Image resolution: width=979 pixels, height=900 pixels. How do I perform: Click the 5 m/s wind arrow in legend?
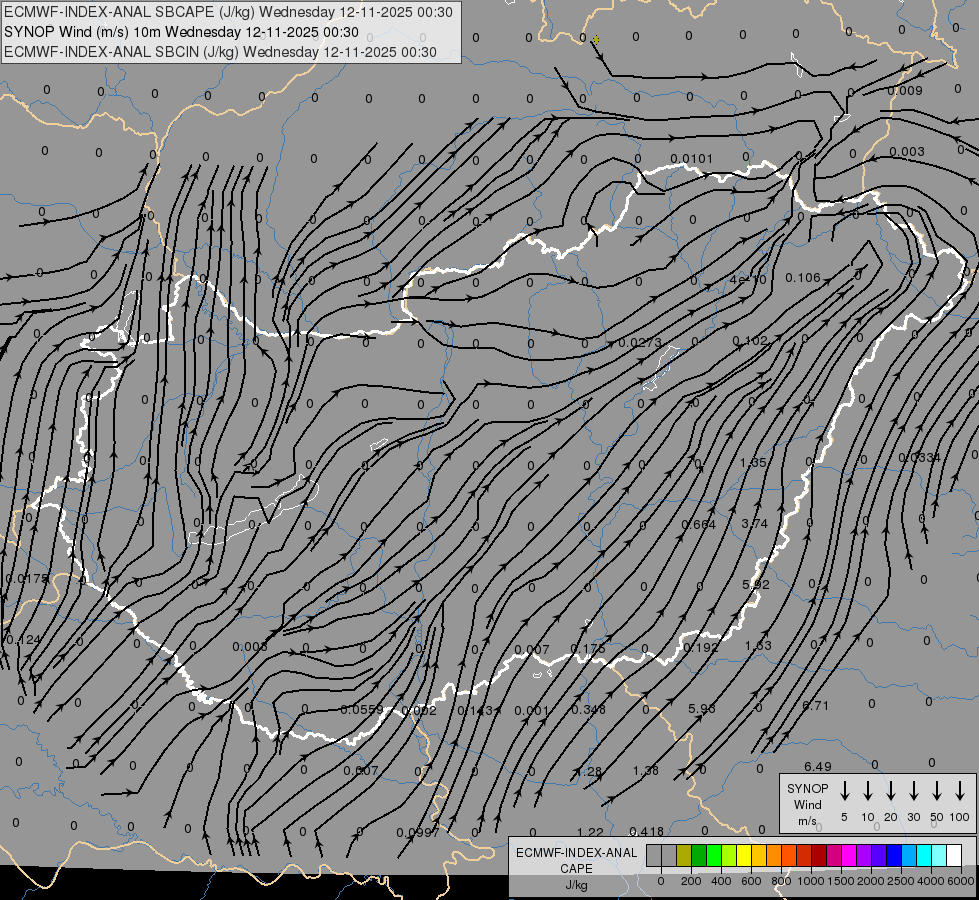pyautogui.click(x=844, y=791)
